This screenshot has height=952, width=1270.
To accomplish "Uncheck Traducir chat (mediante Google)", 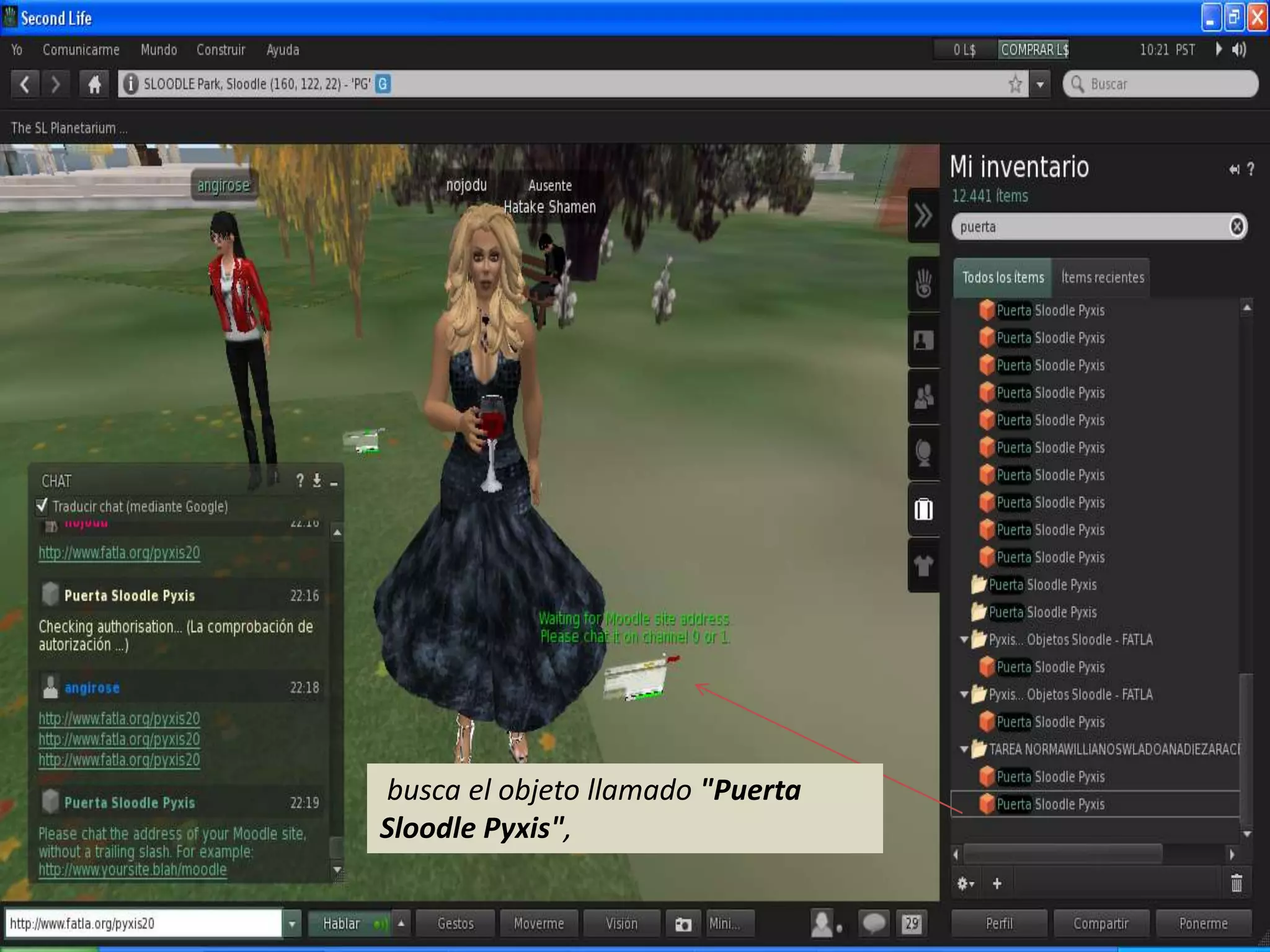I will (42, 506).
